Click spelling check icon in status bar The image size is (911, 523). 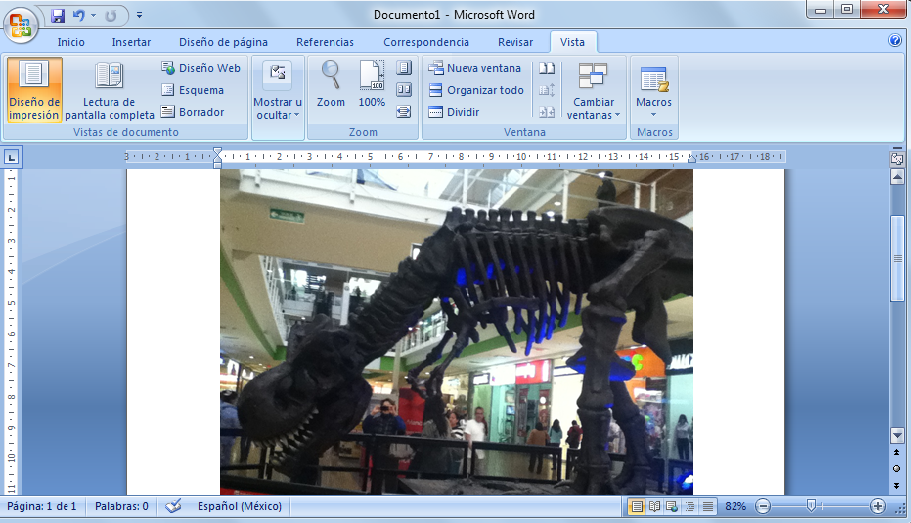[173, 506]
